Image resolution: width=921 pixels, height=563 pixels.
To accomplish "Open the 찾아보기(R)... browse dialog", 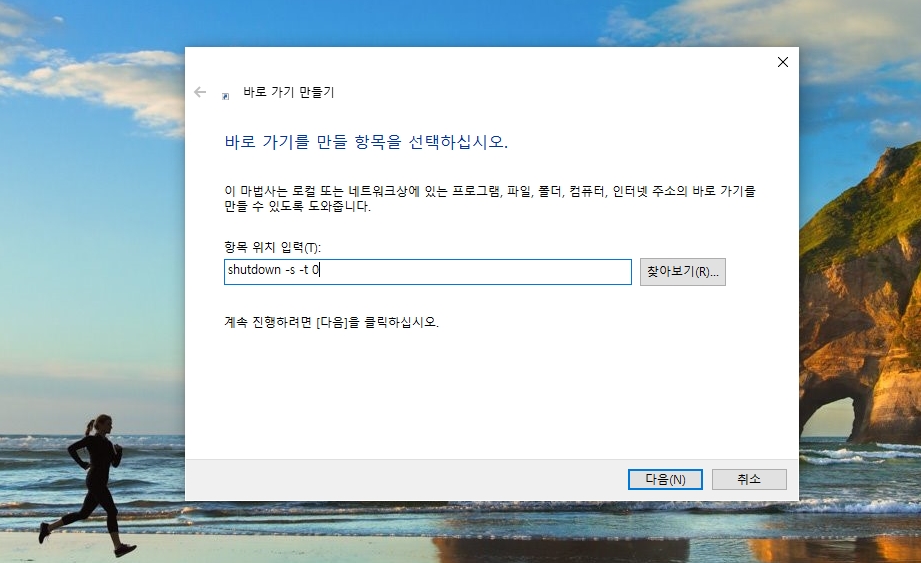I will tap(683, 272).
